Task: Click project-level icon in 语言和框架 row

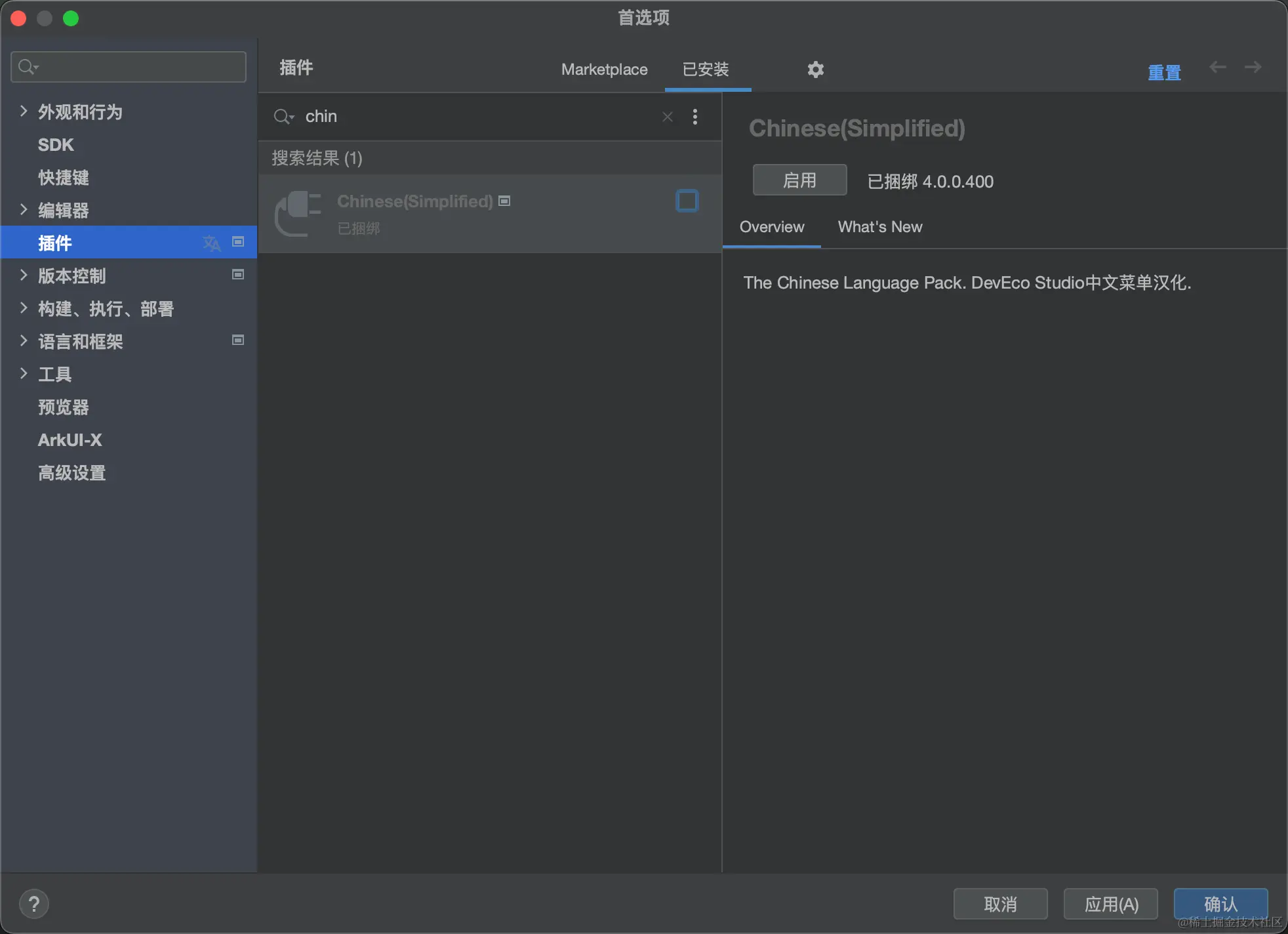Action: pos(238,340)
